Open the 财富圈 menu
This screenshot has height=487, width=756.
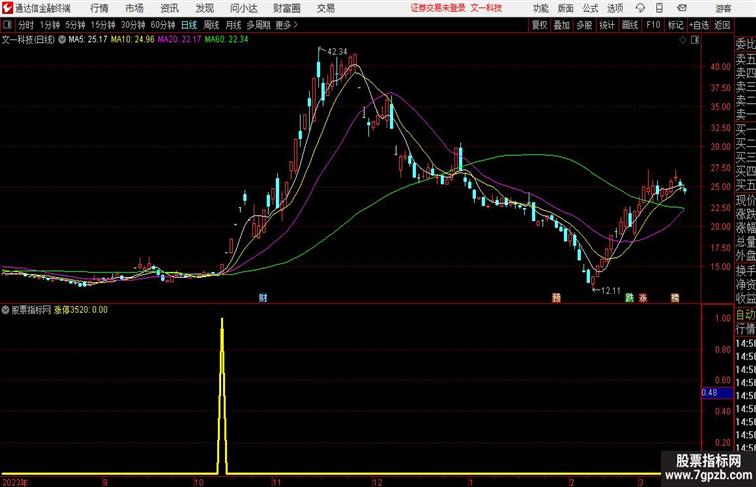(x=287, y=8)
